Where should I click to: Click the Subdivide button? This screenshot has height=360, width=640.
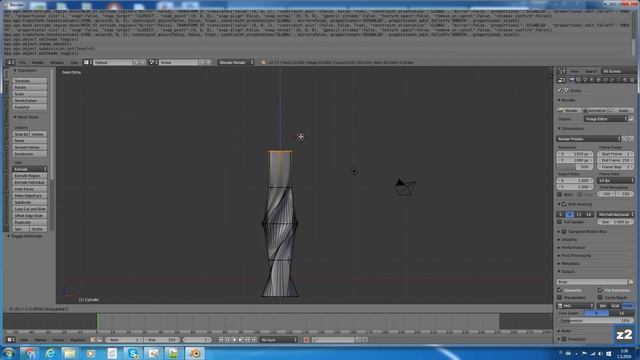pos(29,202)
